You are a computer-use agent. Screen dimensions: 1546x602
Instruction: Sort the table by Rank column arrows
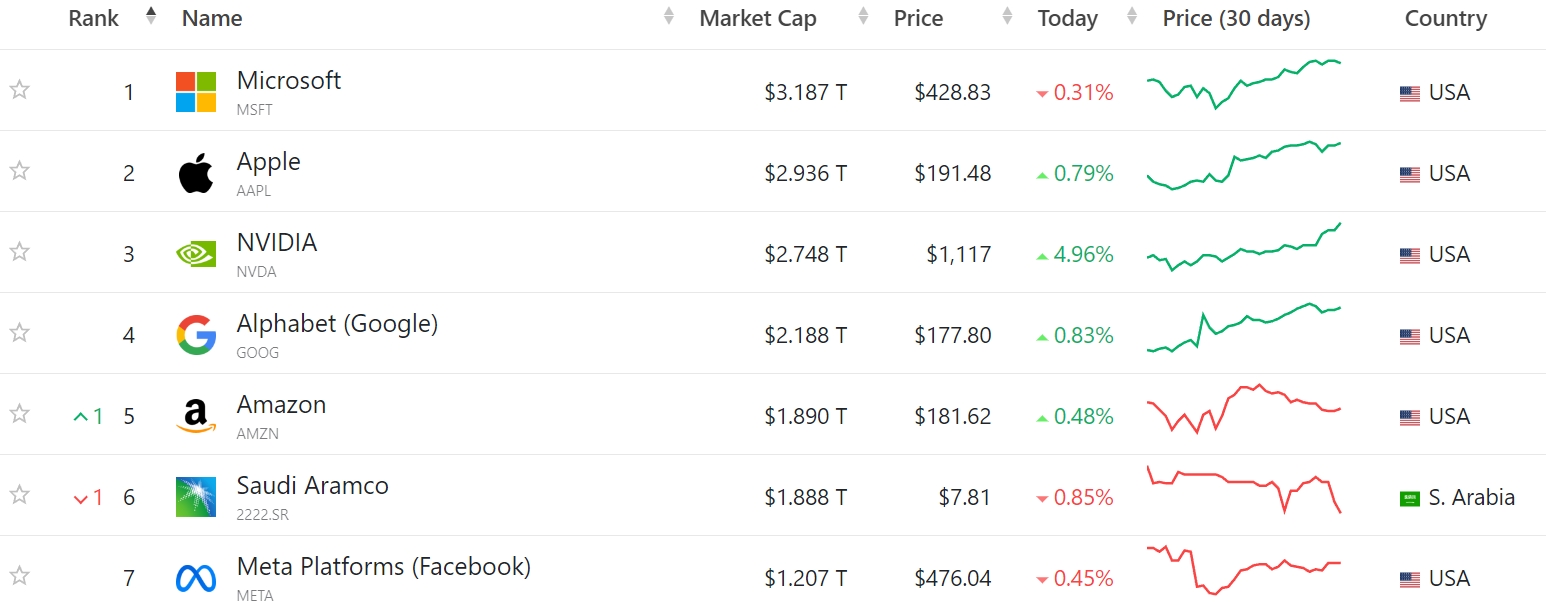pyautogui.click(x=151, y=16)
